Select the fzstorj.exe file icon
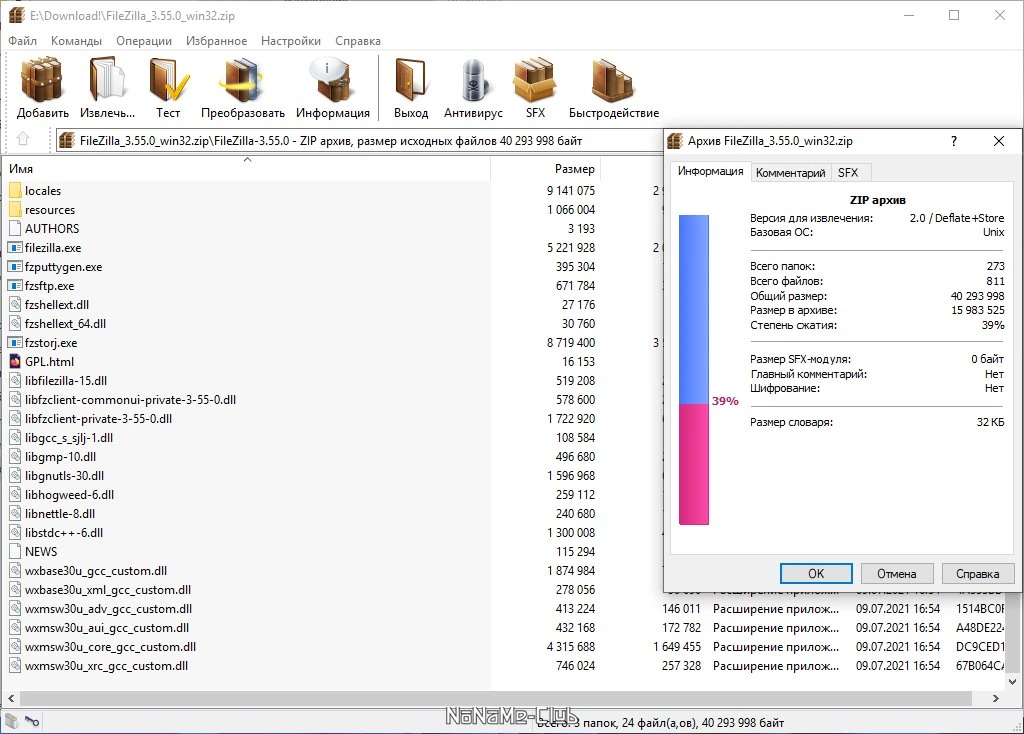The width and height of the screenshot is (1024, 734). pyautogui.click(x=15, y=342)
